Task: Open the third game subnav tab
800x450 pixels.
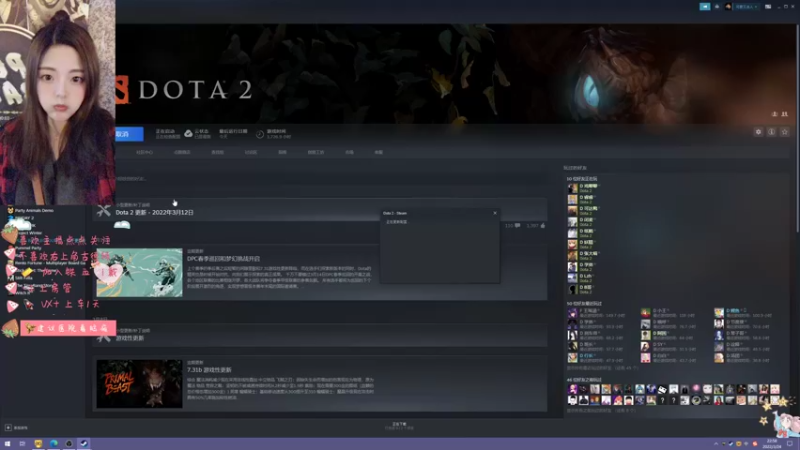Action: coord(217,152)
